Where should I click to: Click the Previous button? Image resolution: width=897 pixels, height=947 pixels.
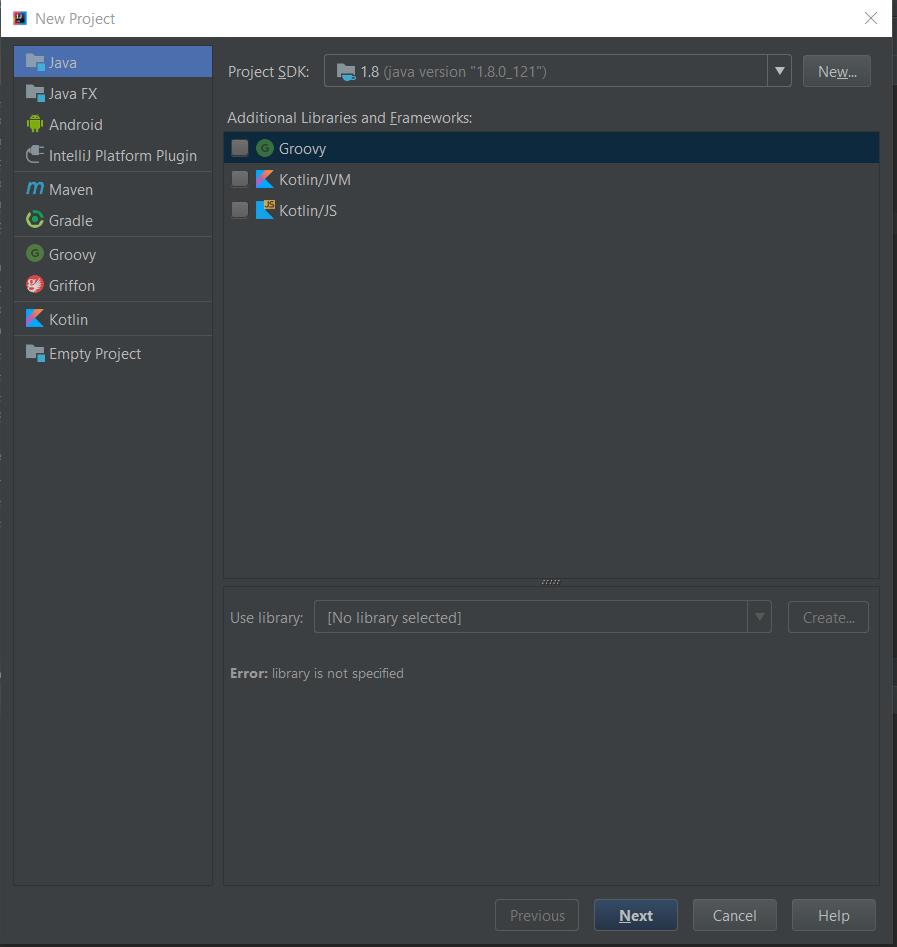click(x=537, y=915)
